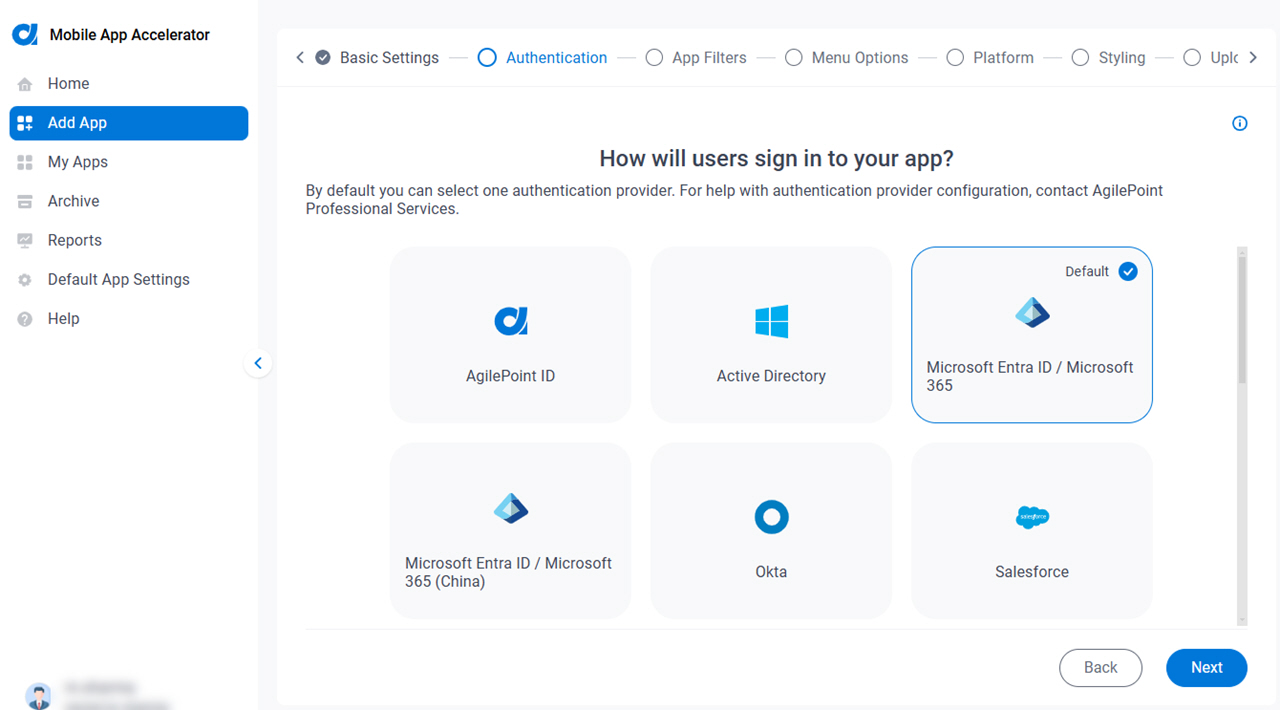The image size is (1280, 710).
Task: Click the Mobile App Accelerator title text
Action: [x=130, y=35]
